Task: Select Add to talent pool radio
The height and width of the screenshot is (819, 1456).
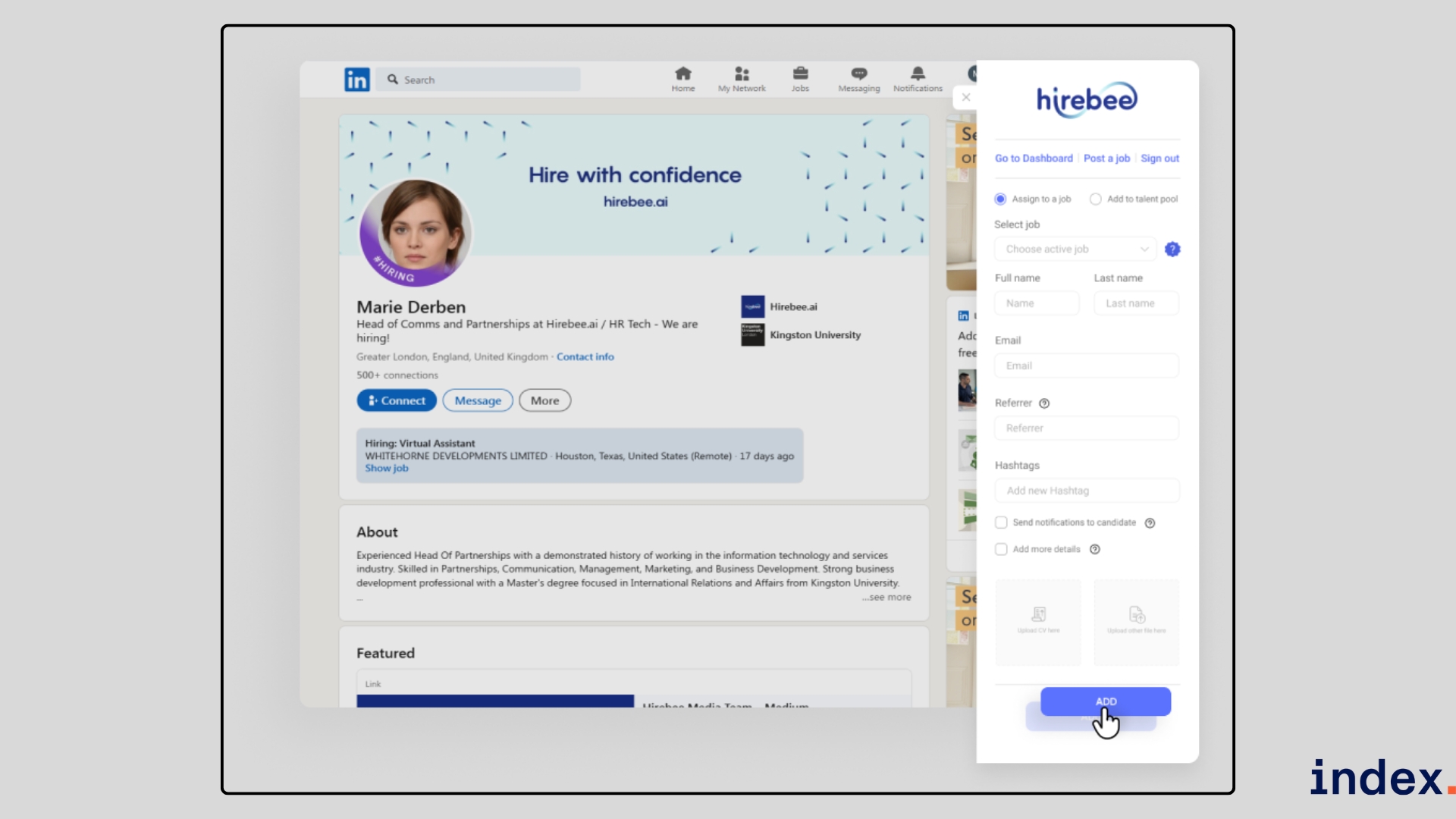Action: click(x=1095, y=199)
